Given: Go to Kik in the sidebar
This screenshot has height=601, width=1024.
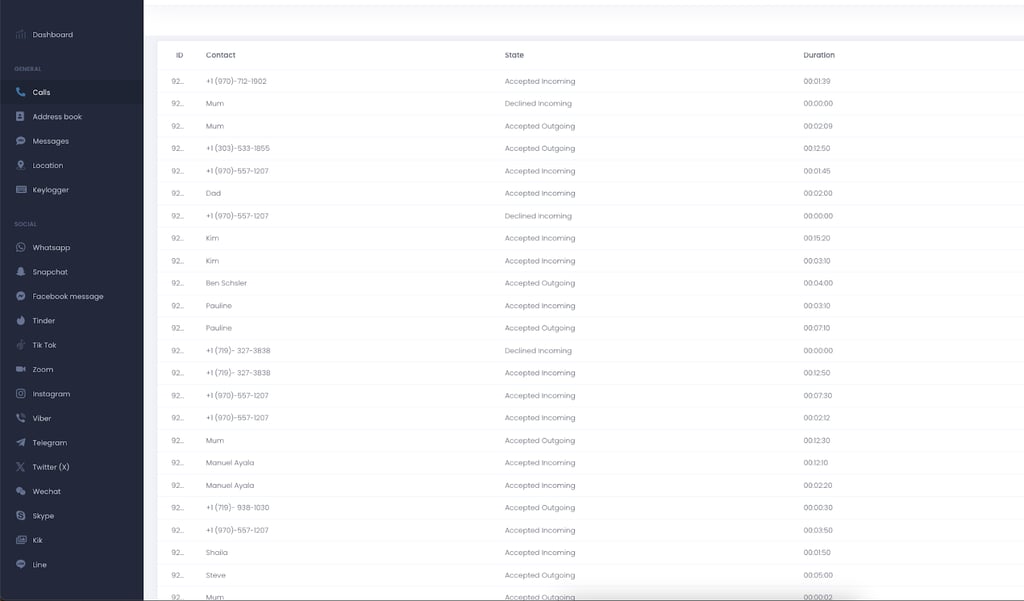Looking at the screenshot, I should [x=37, y=540].
